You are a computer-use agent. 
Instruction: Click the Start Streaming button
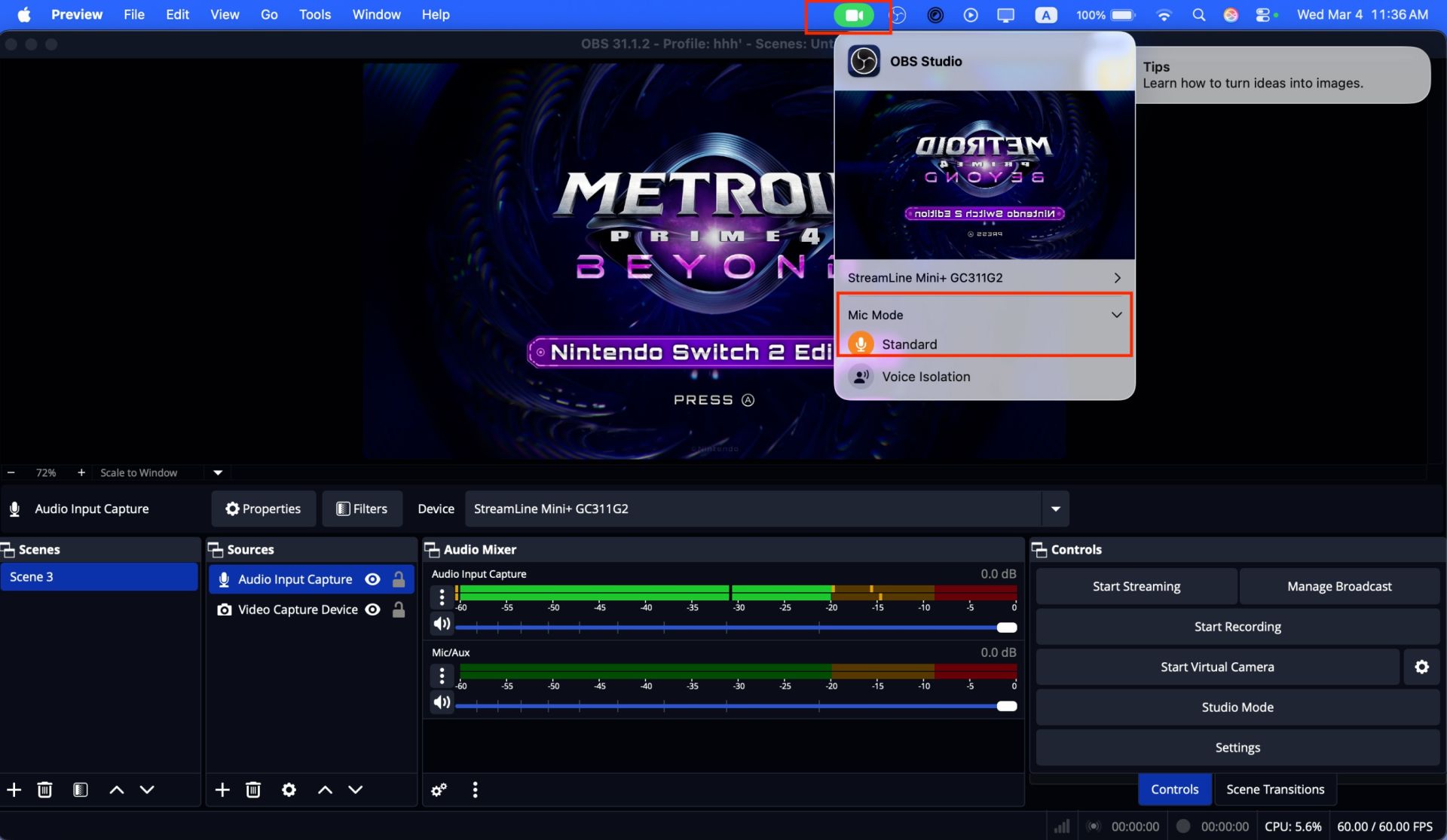(x=1136, y=586)
